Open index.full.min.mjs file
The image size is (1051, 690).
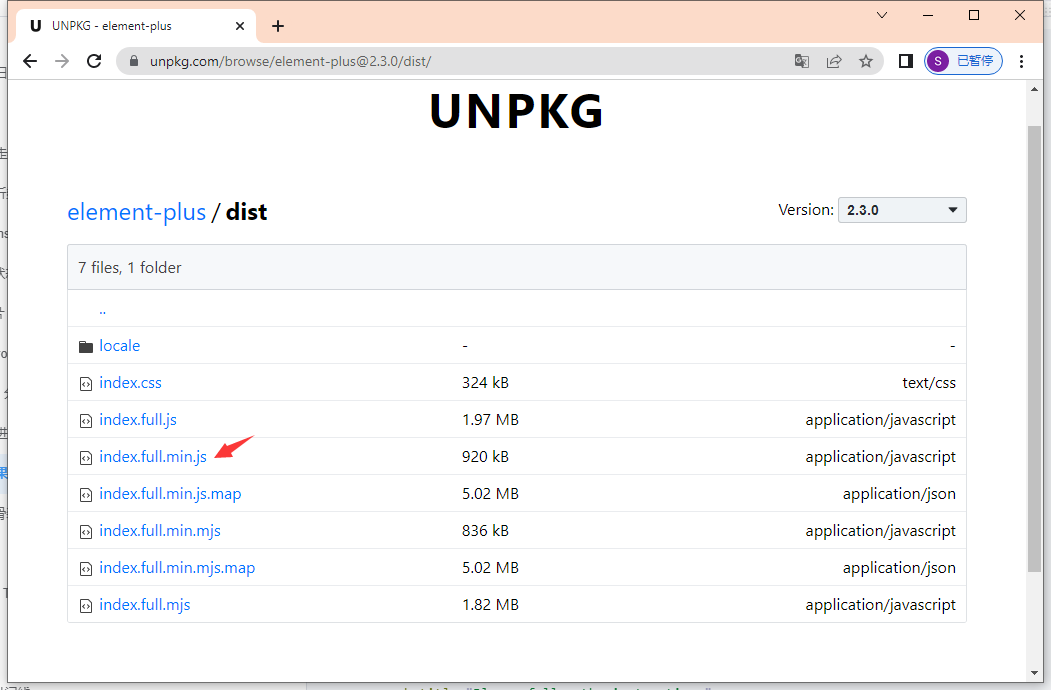click(x=160, y=530)
